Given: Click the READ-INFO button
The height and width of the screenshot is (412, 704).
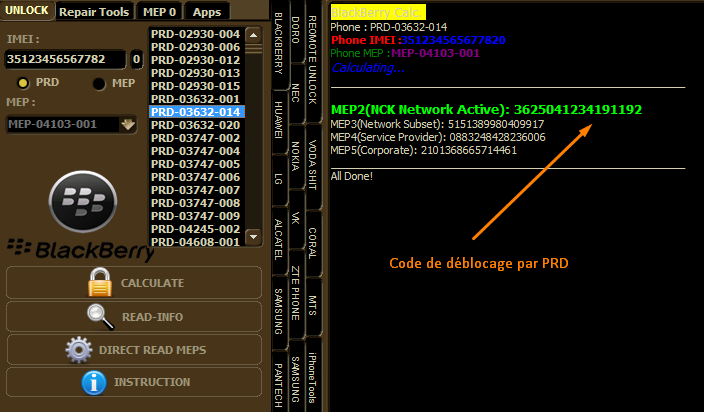Looking at the screenshot, I should point(134,317).
